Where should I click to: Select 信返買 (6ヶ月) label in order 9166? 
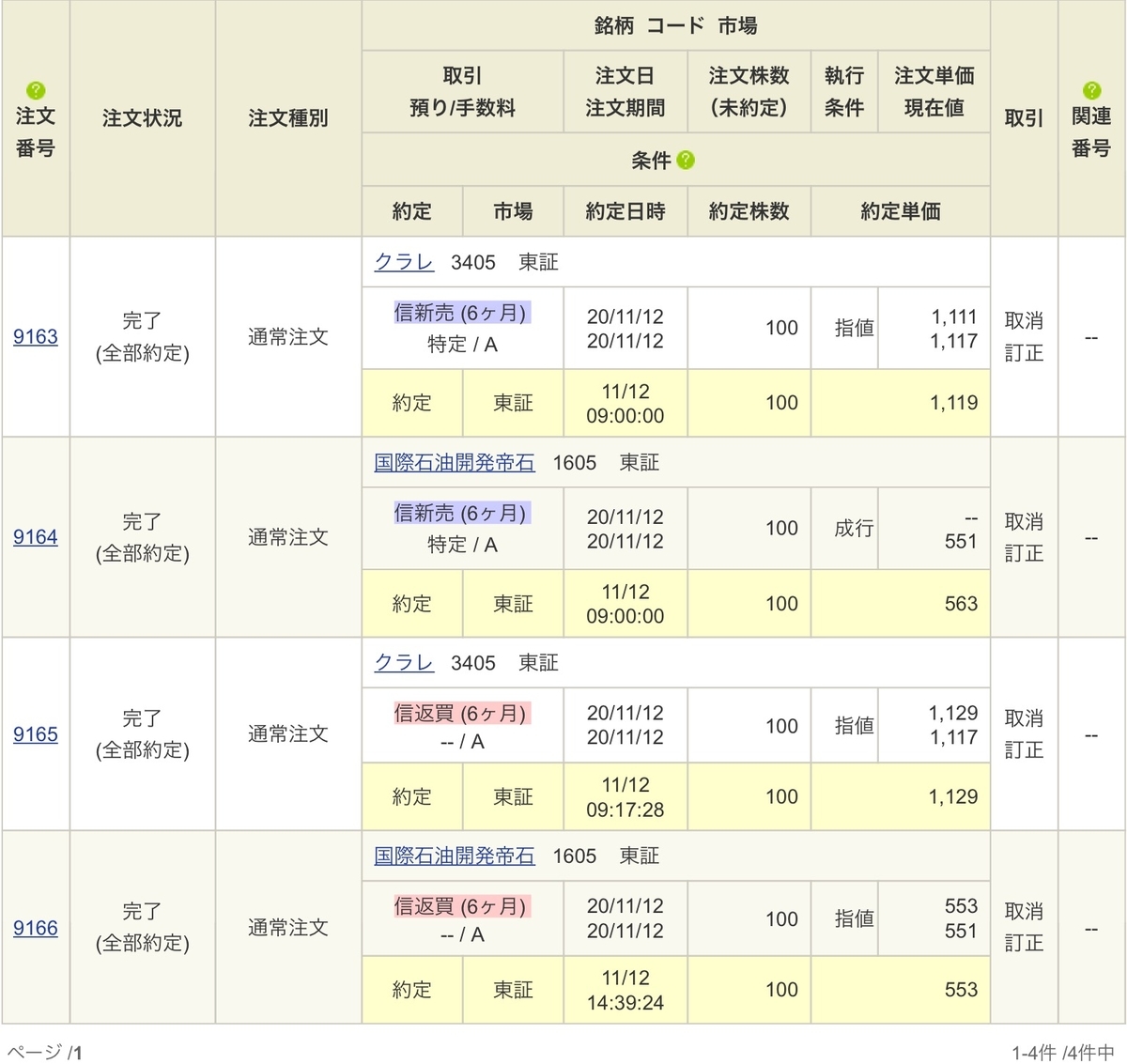pyautogui.click(x=462, y=906)
